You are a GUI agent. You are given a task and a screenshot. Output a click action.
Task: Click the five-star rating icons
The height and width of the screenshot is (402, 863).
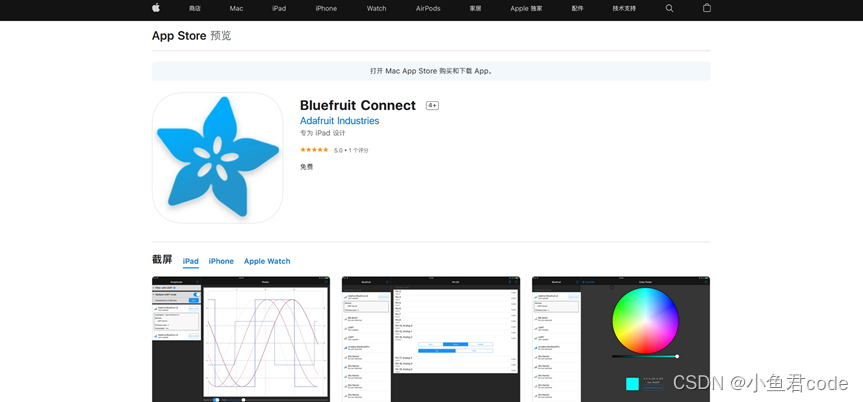pos(314,150)
